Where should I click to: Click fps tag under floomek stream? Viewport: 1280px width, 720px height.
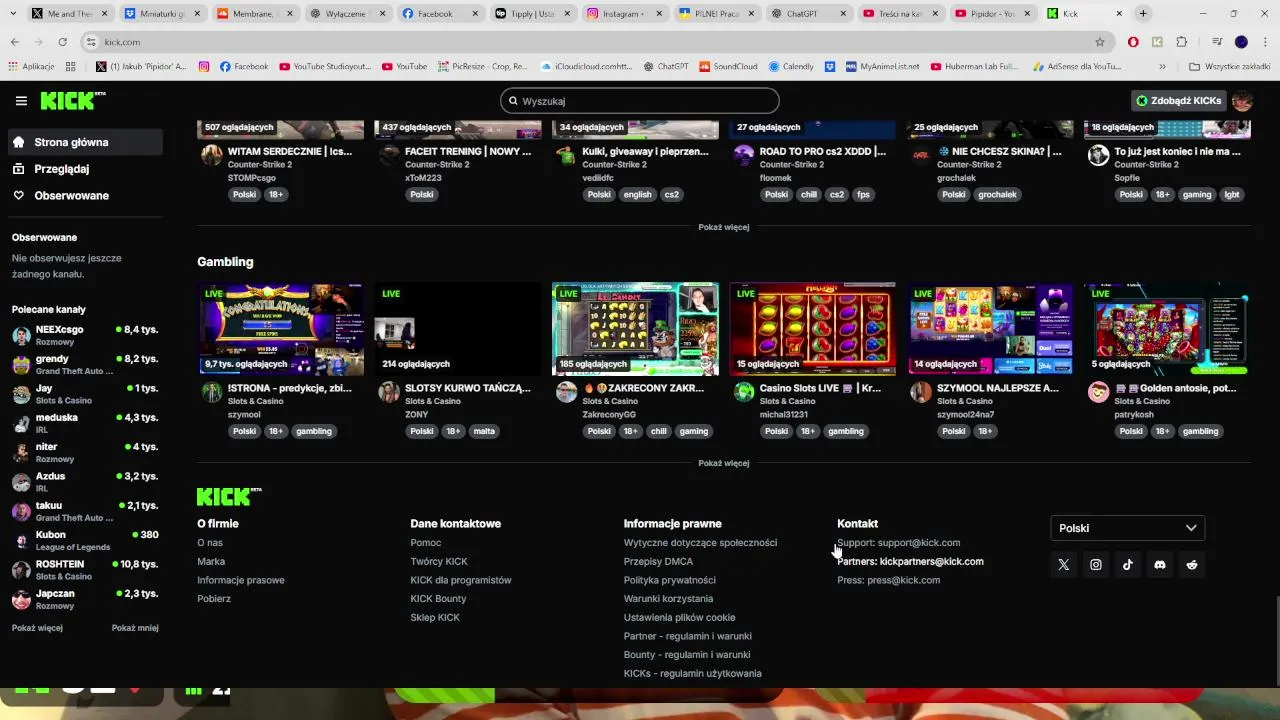point(863,195)
